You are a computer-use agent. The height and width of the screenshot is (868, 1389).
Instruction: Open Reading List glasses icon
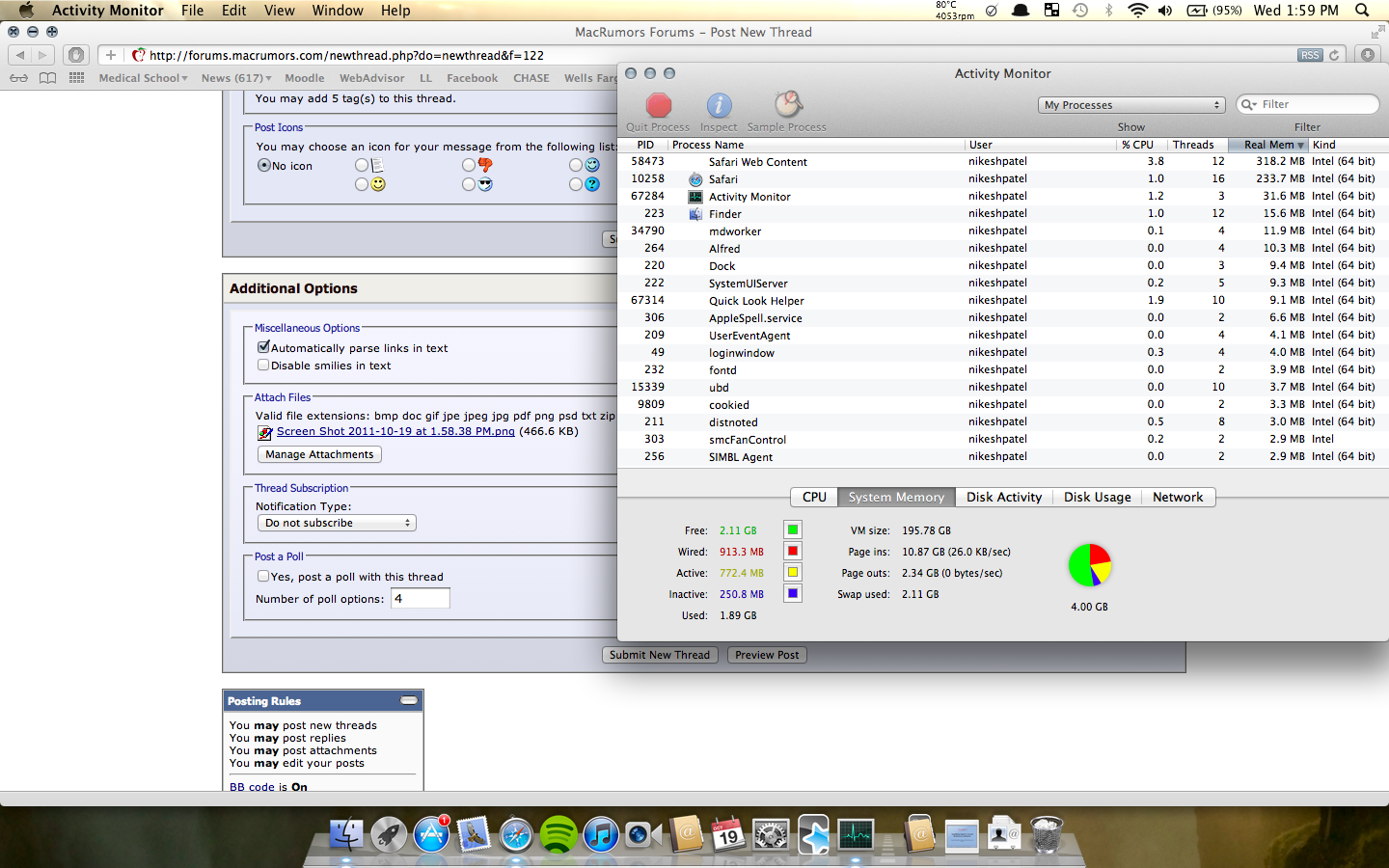point(18,78)
